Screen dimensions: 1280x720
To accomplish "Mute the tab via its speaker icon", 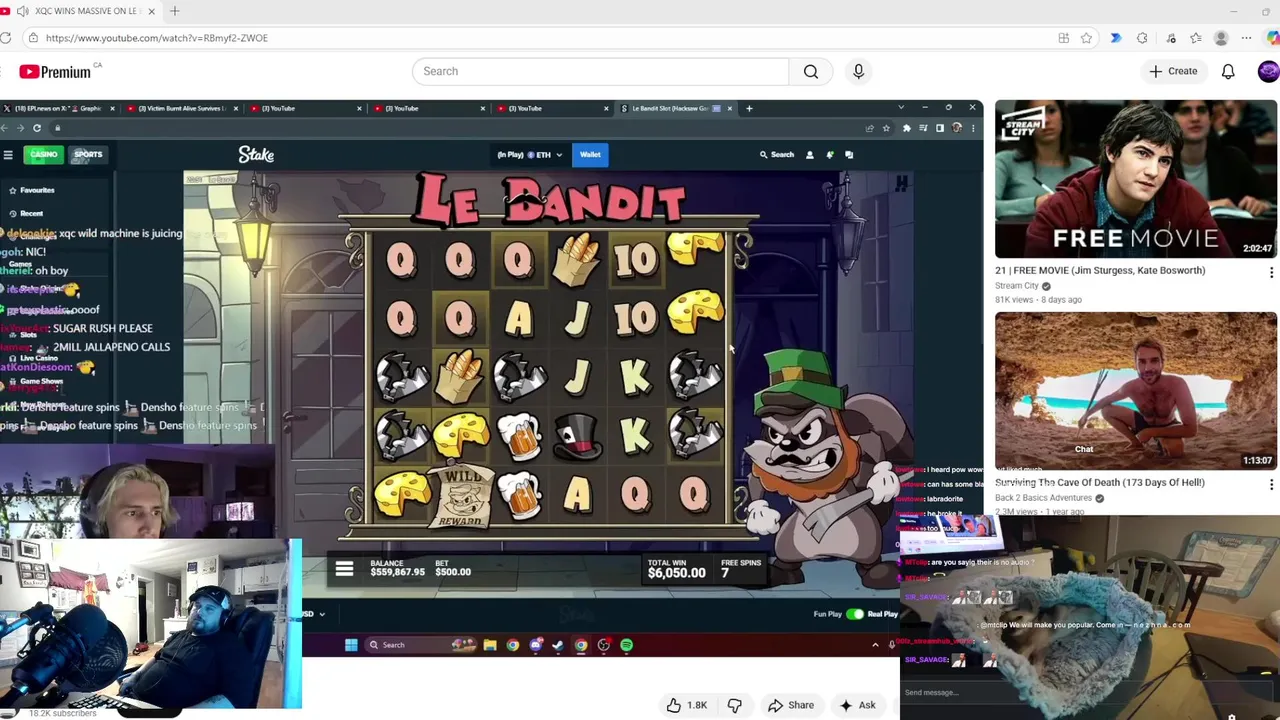I will tap(23, 11).
